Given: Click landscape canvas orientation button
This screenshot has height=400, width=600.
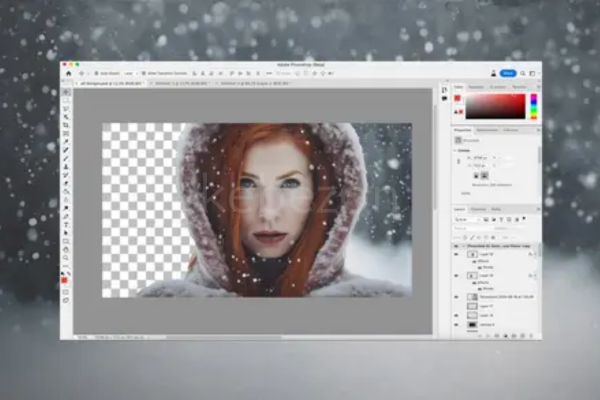Looking at the screenshot, I should coord(484,176).
